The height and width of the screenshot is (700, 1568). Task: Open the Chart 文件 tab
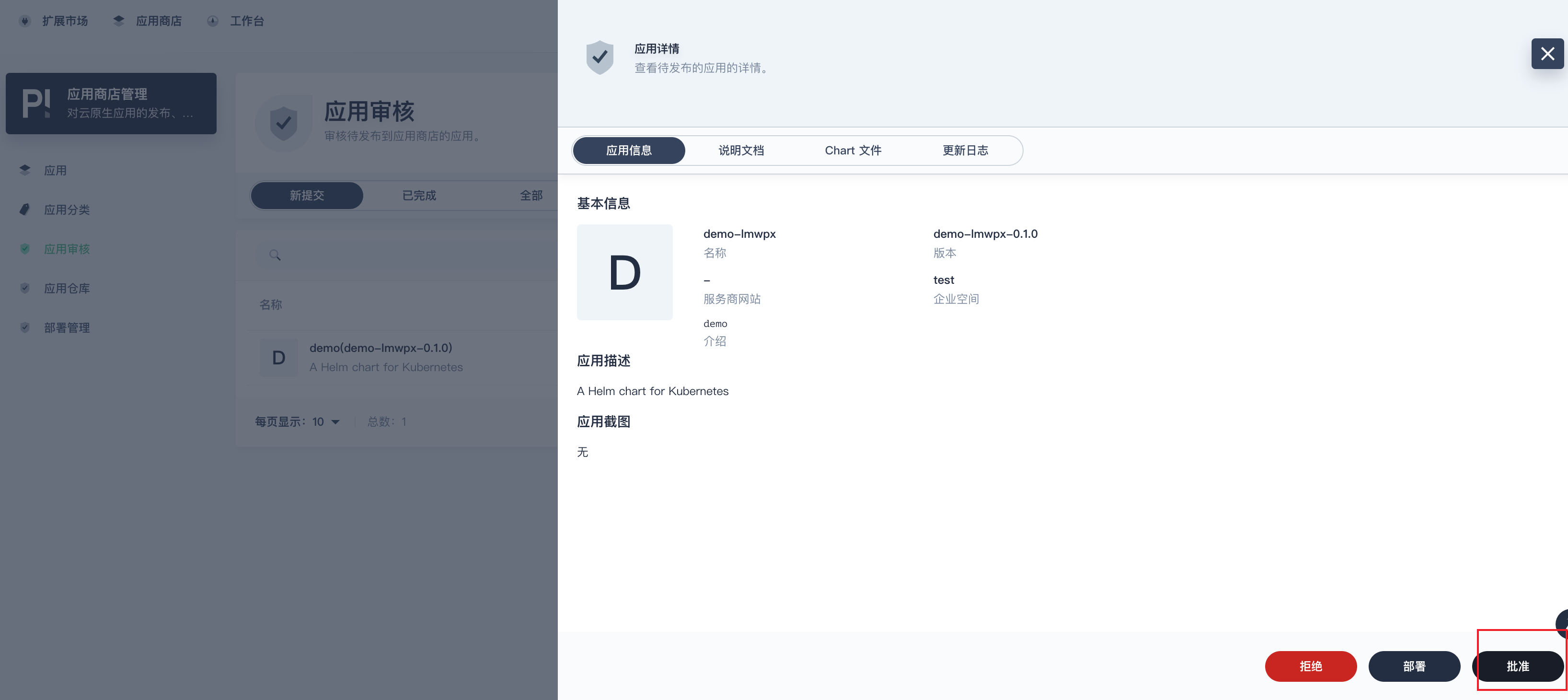click(853, 151)
